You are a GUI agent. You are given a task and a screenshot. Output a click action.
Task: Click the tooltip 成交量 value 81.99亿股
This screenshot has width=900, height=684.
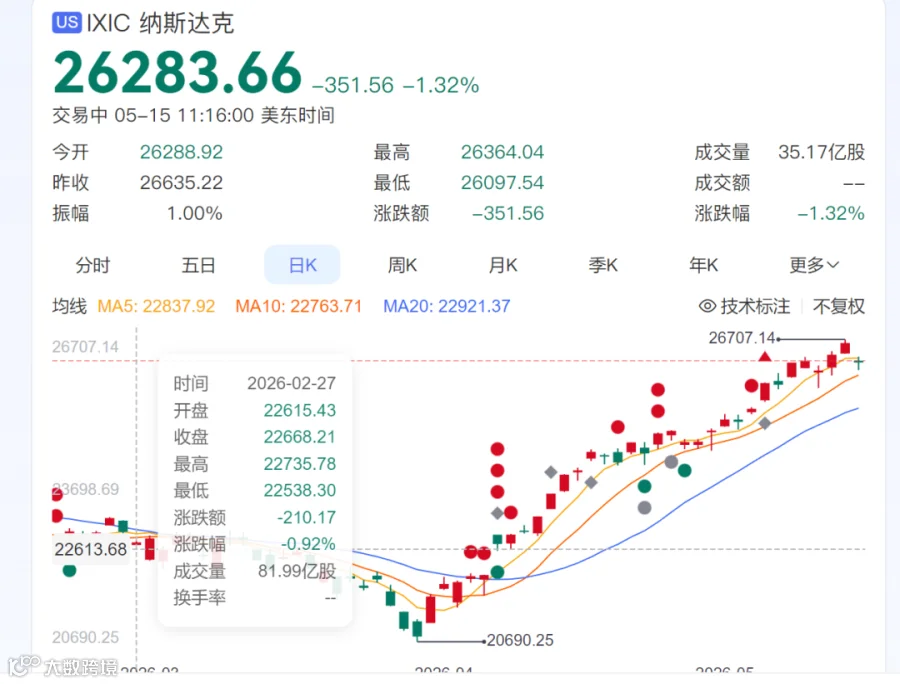pos(297,571)
